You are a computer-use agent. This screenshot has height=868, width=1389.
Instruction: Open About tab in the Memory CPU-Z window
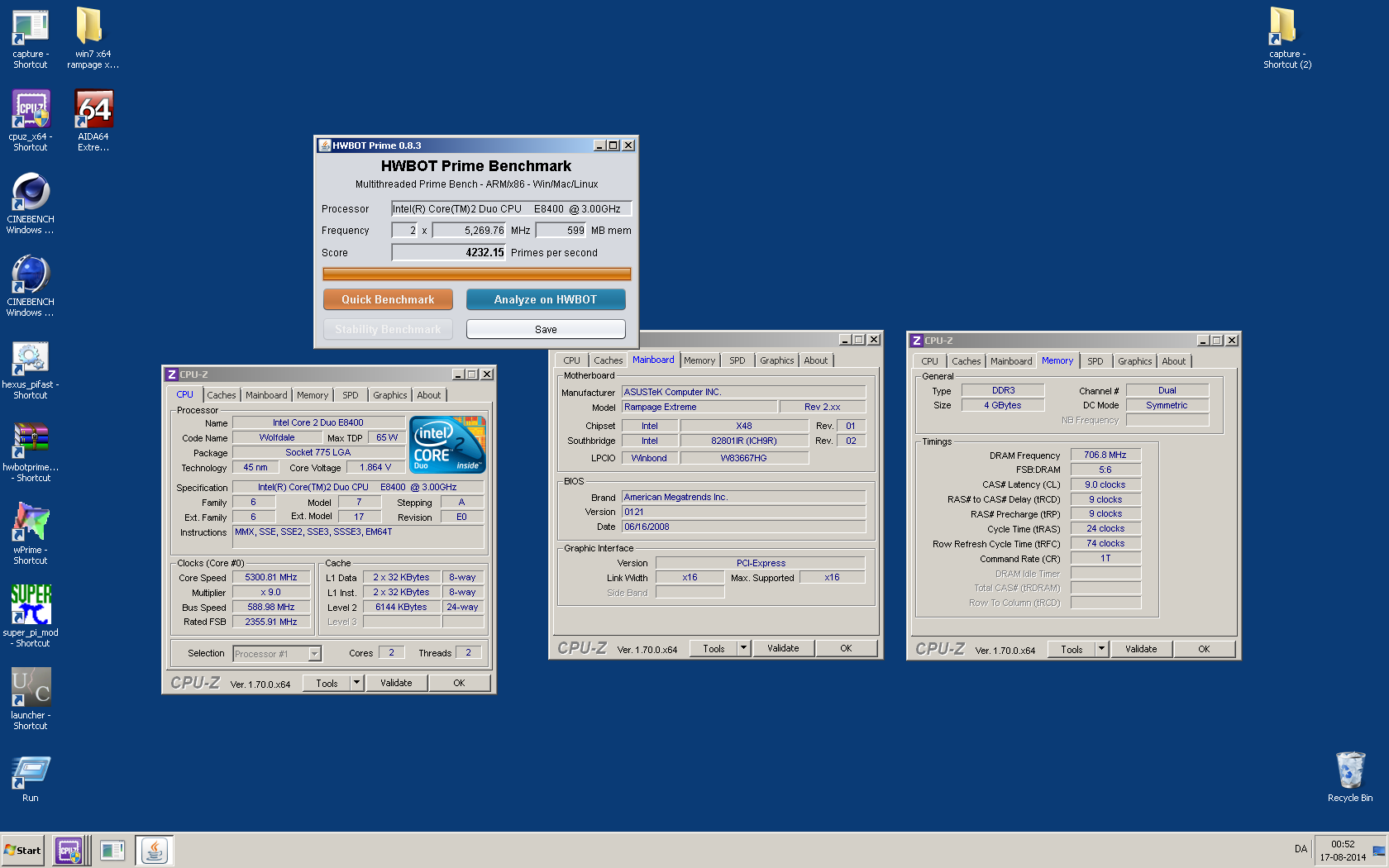point(1174,361)
